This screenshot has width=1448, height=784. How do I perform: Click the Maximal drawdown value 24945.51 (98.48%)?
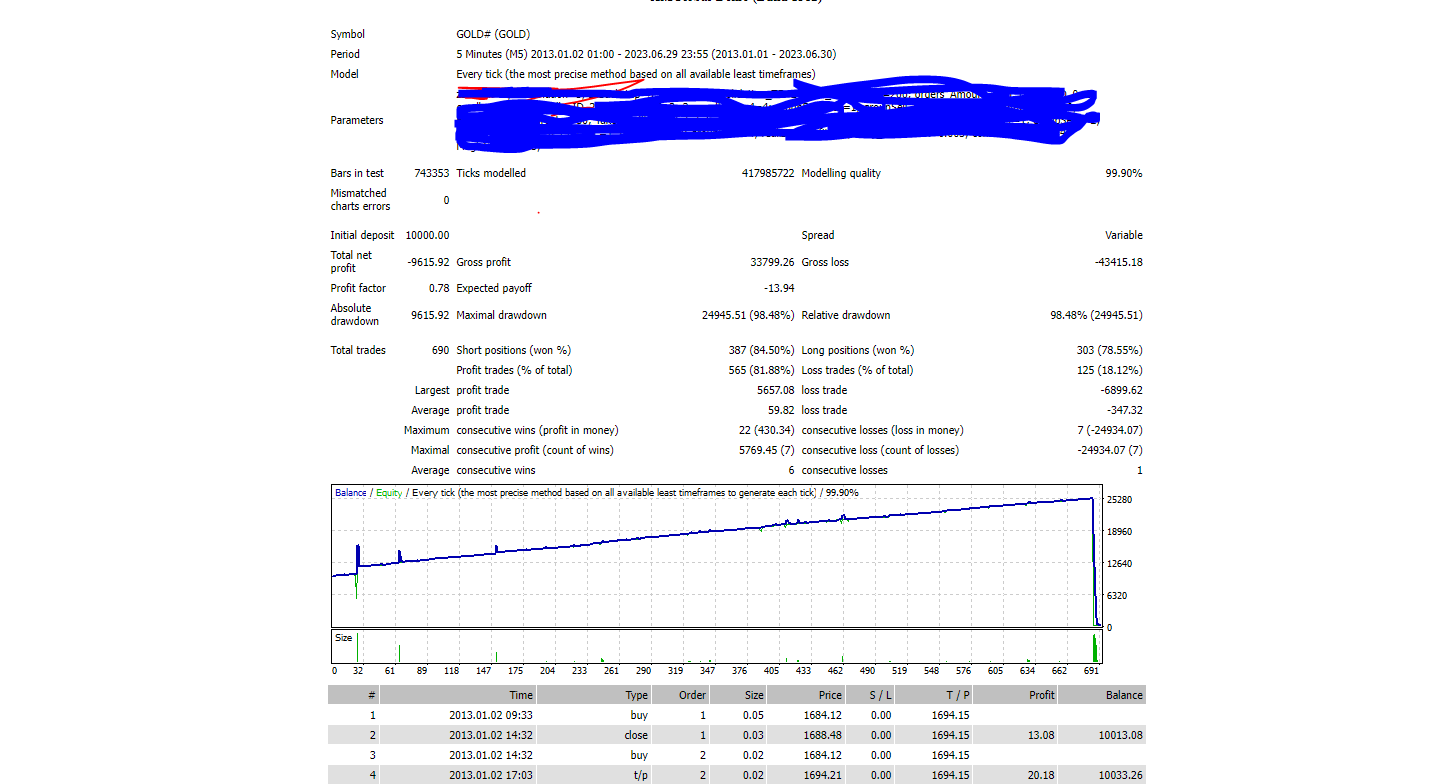click(748, 315)
